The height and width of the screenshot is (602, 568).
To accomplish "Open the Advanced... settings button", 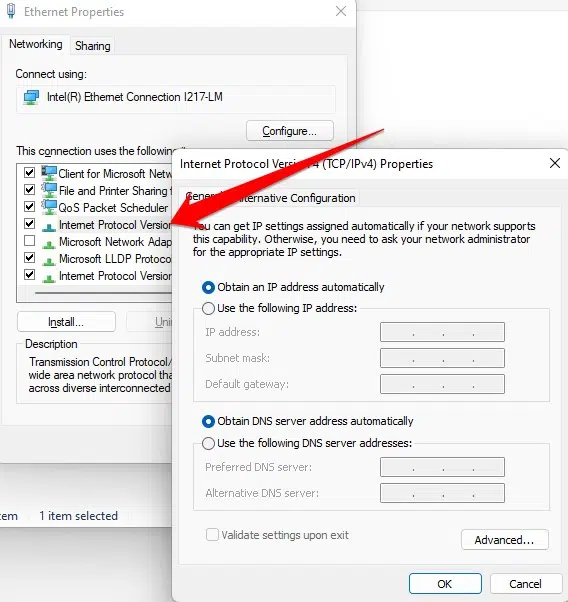I will click(505, 540).
